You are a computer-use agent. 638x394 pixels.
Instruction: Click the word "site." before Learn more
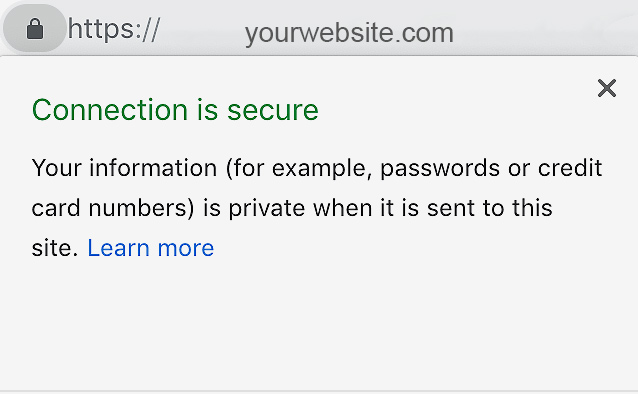[55, 248]
